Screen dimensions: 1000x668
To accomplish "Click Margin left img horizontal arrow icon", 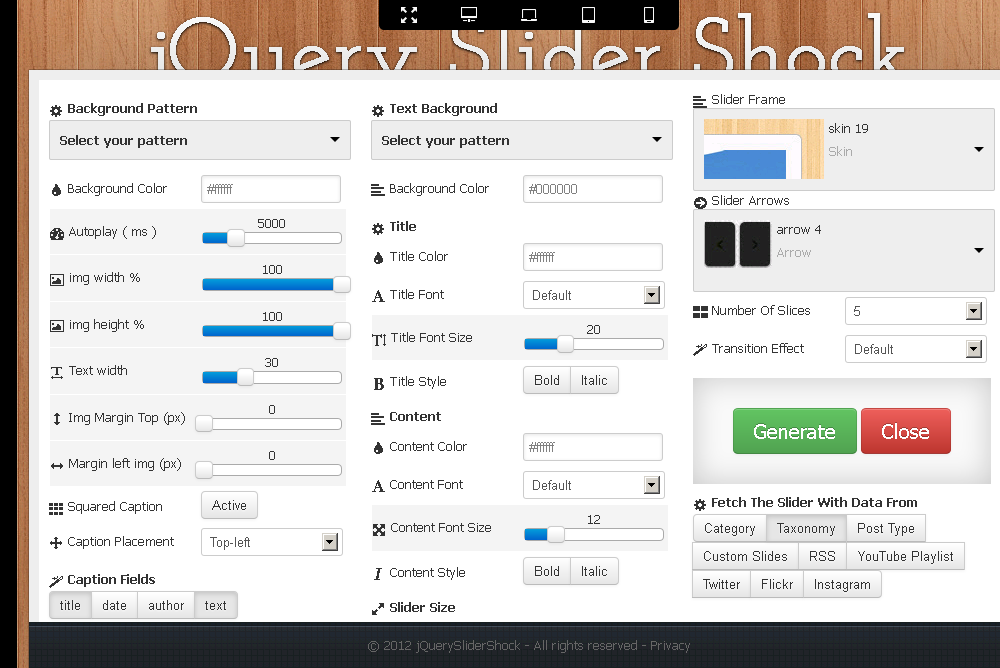I will click(x=57, y=466).
